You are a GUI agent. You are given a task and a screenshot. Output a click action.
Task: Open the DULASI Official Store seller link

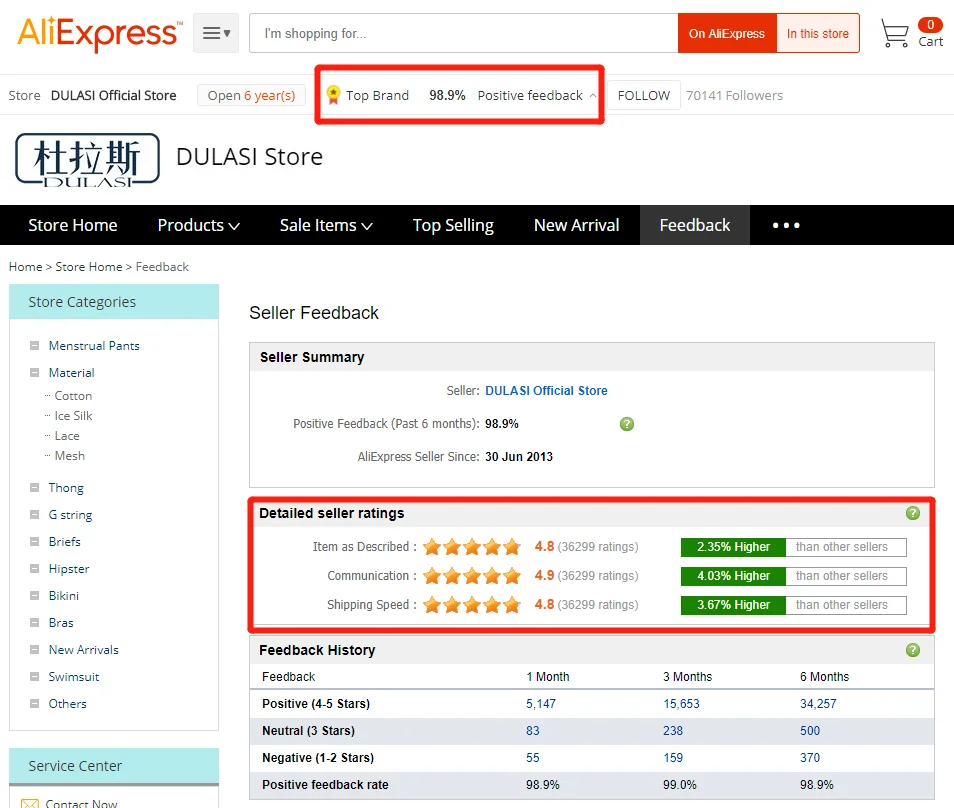click(546, 391)
